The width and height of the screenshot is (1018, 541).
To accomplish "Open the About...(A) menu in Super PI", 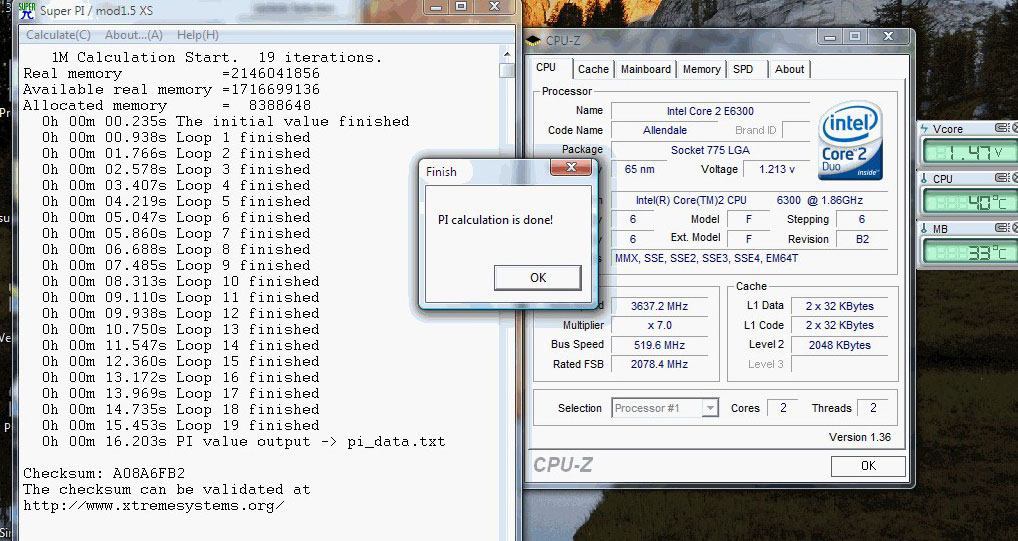I will pyautogui.click(x=134, y=35).
